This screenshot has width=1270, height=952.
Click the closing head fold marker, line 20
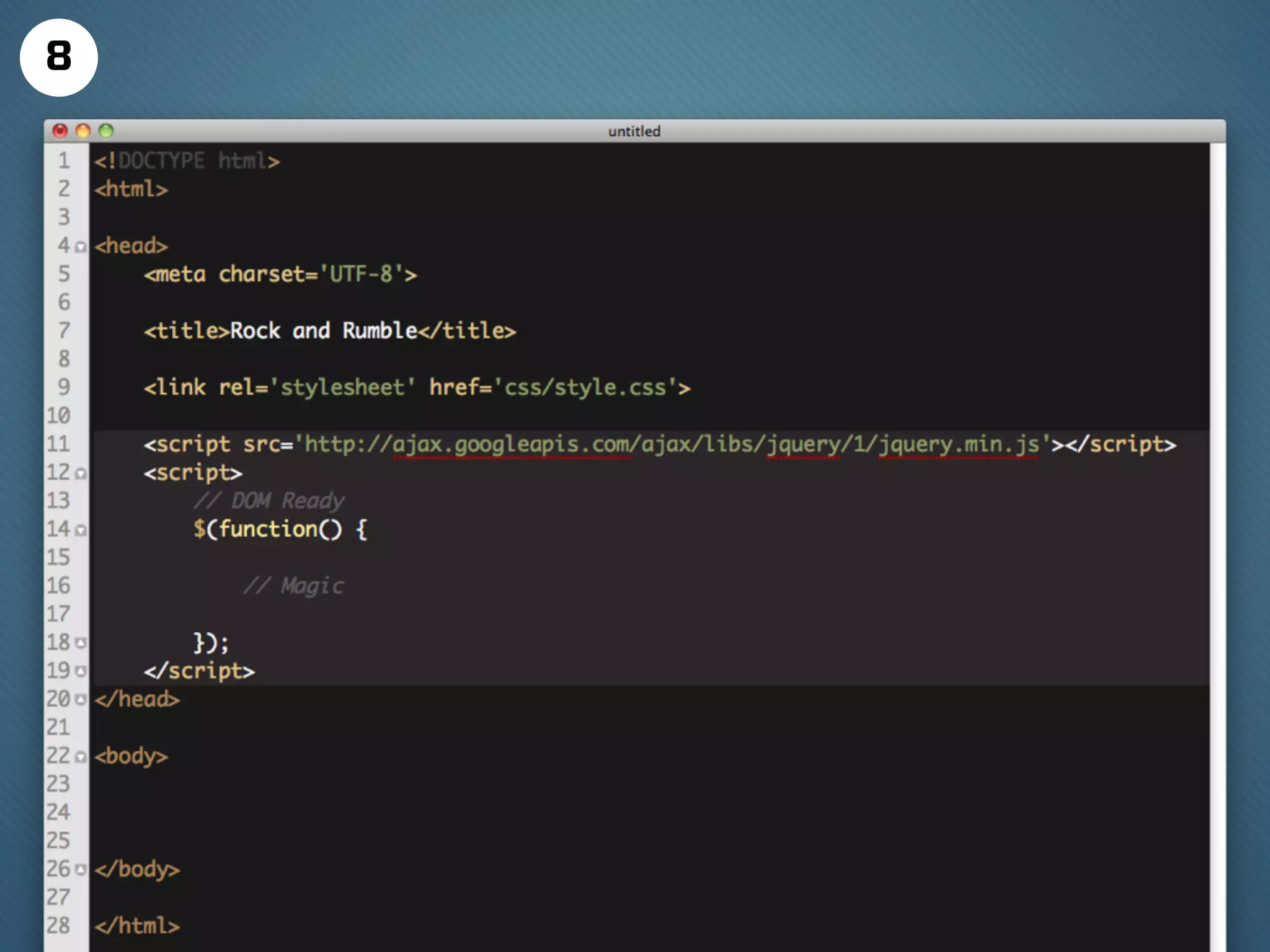[x=81, y=700]
